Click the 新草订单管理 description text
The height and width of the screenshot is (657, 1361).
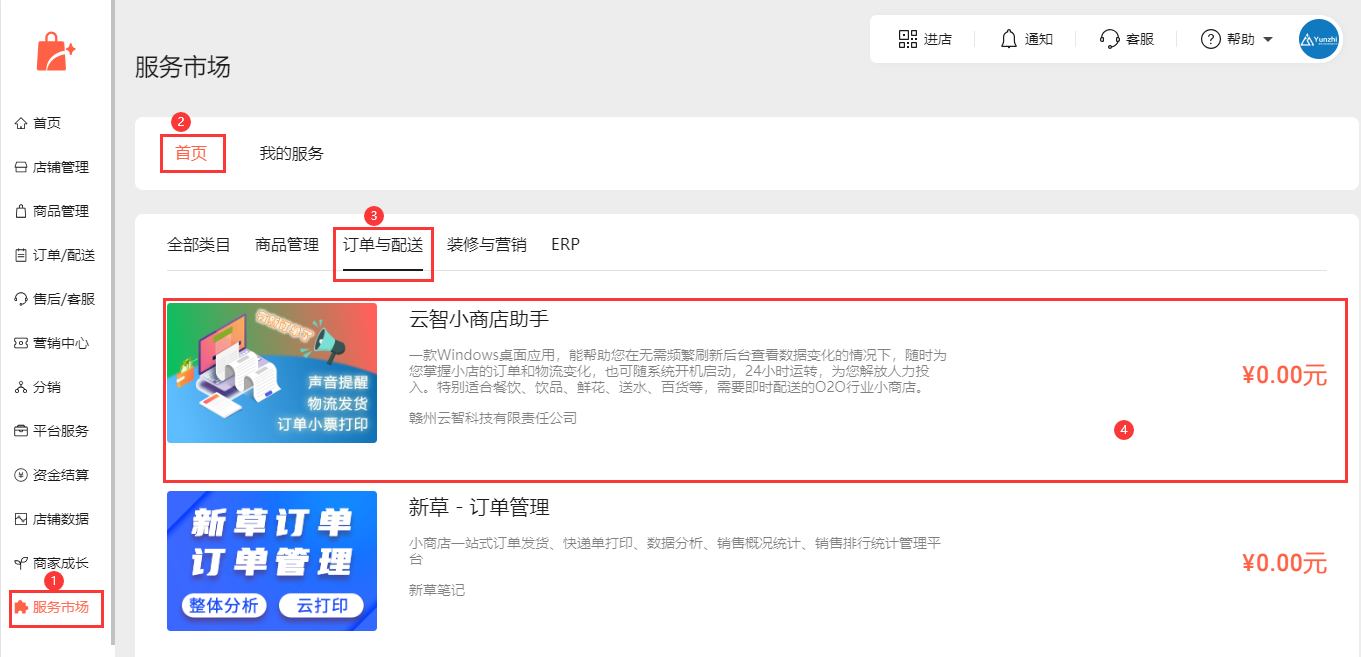pyautogui.click(x=675, y=551)
